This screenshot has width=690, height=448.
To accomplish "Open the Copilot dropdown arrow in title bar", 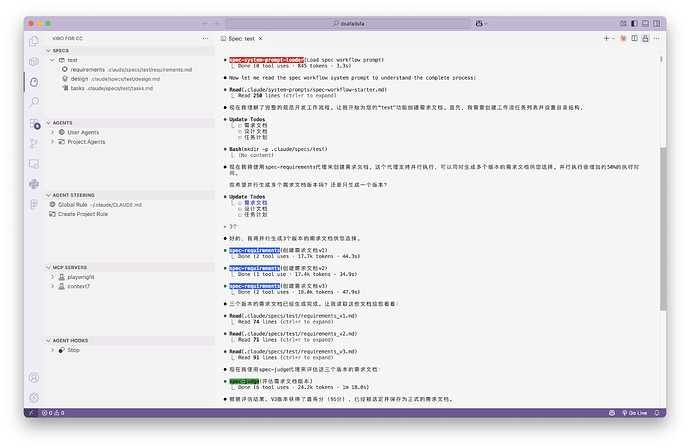I will click(486, 23).
